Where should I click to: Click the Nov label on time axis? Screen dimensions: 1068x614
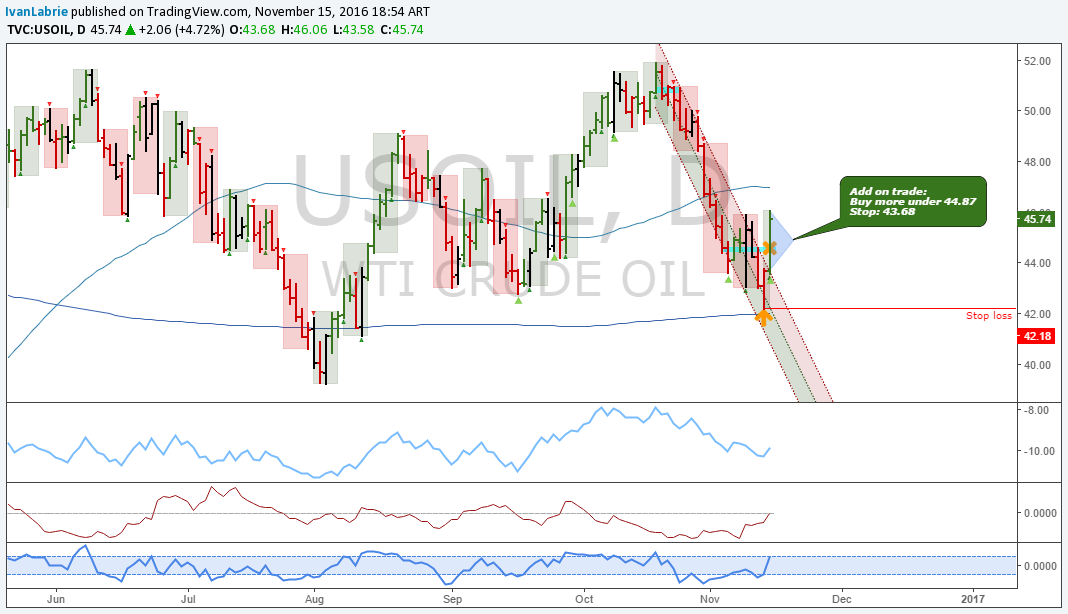[710, 599]
